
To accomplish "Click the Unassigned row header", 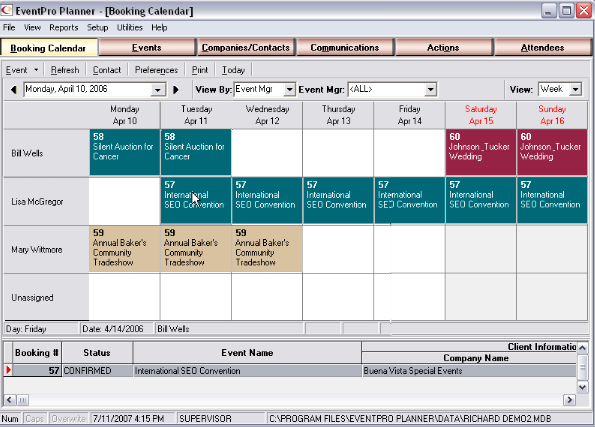I will 47,297.
